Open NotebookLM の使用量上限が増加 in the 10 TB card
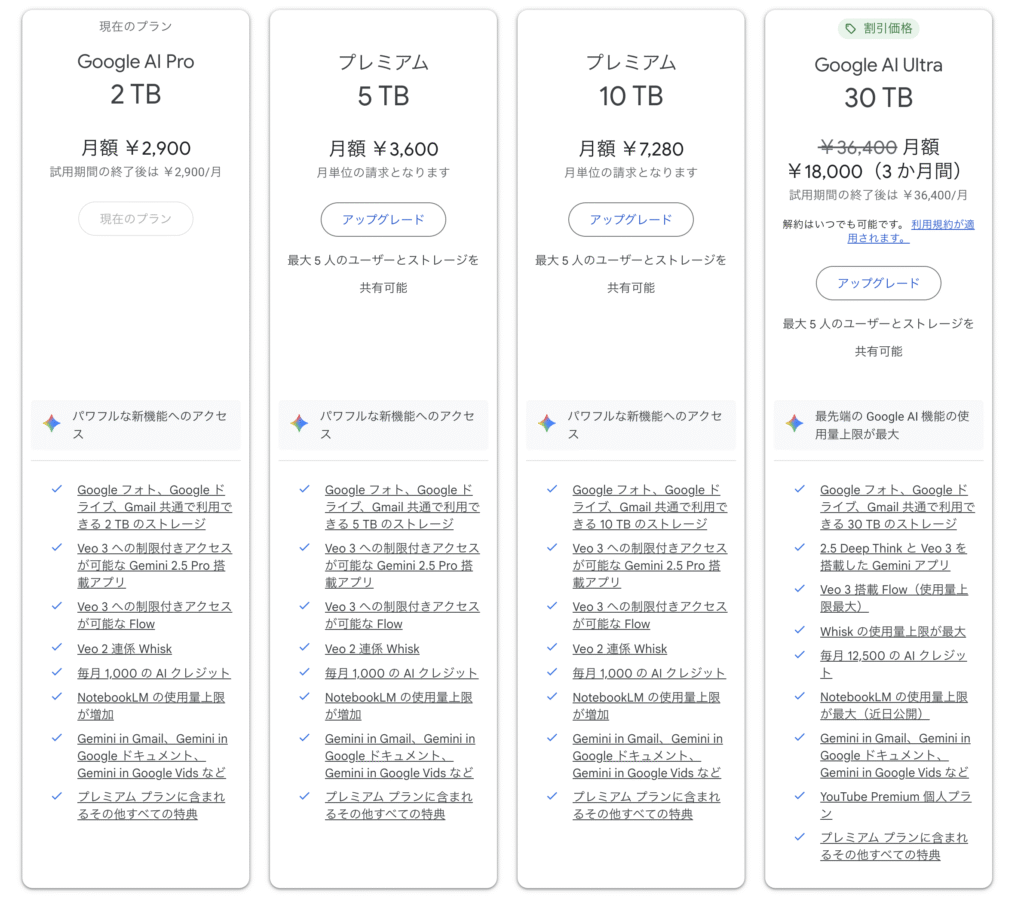 pyautogui.click(x=646, y=706)
